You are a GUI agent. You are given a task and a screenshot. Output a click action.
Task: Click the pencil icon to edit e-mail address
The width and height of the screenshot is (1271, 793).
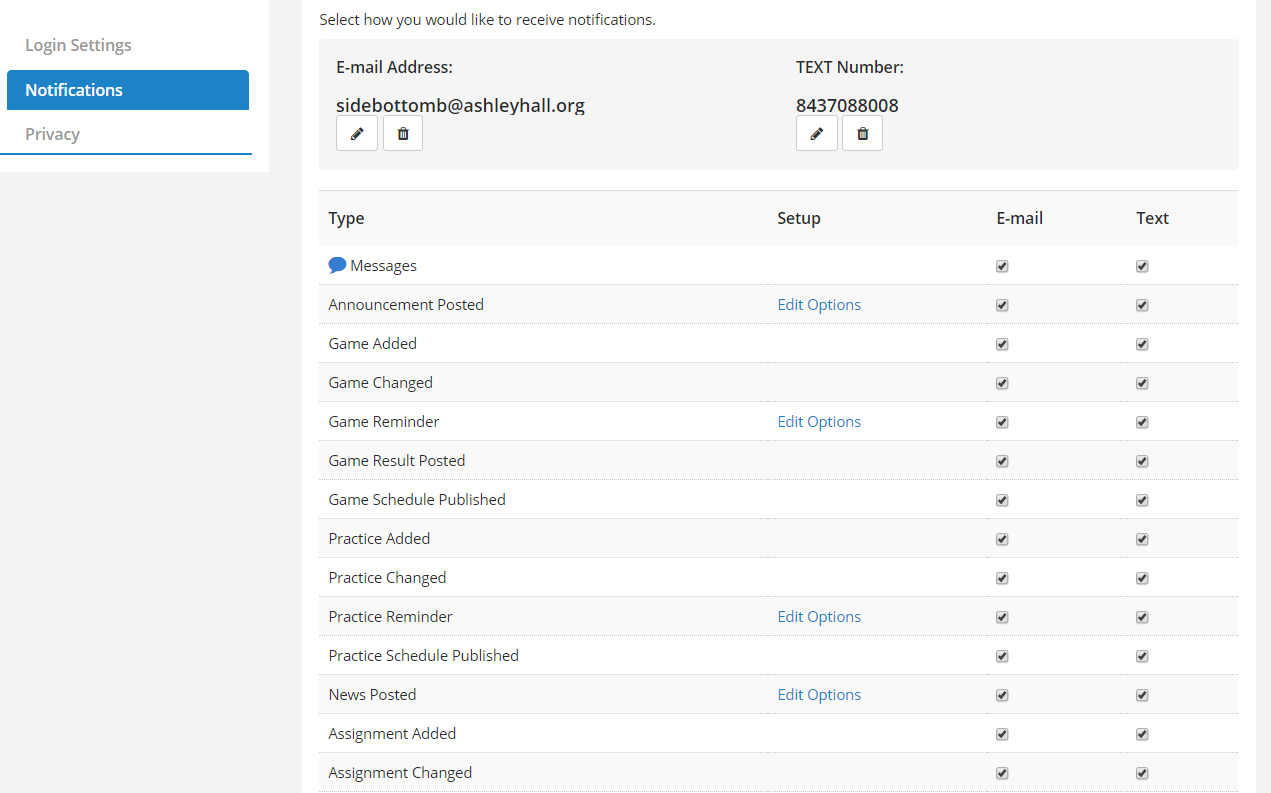point(357,133)
